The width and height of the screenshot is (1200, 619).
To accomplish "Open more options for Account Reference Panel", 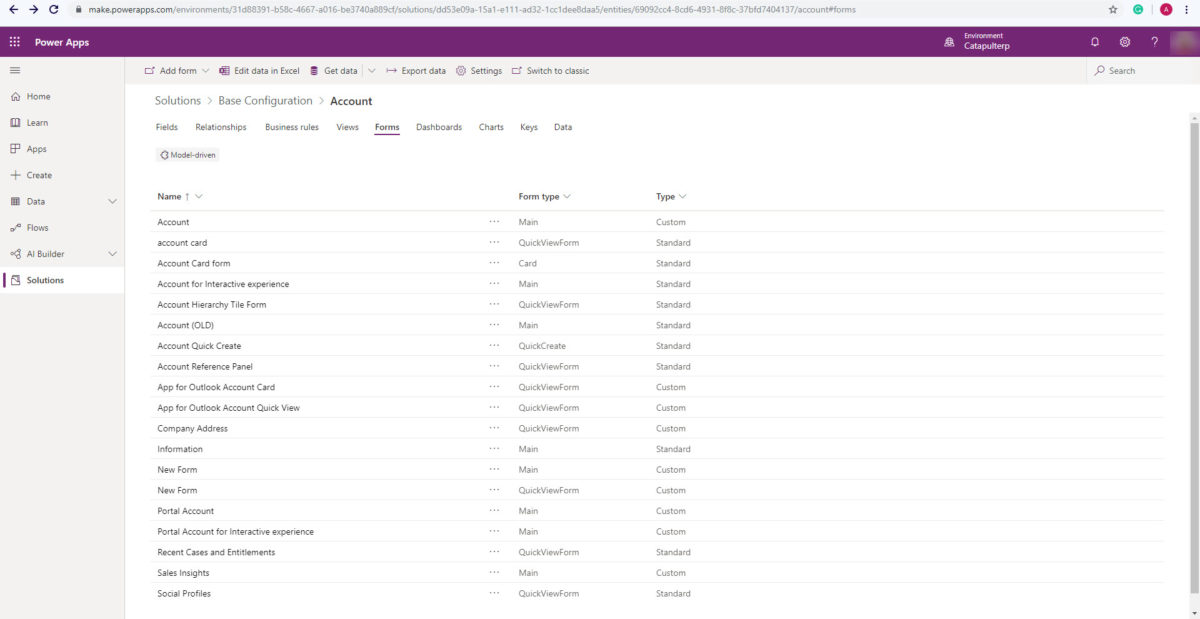I will point(494,367).
